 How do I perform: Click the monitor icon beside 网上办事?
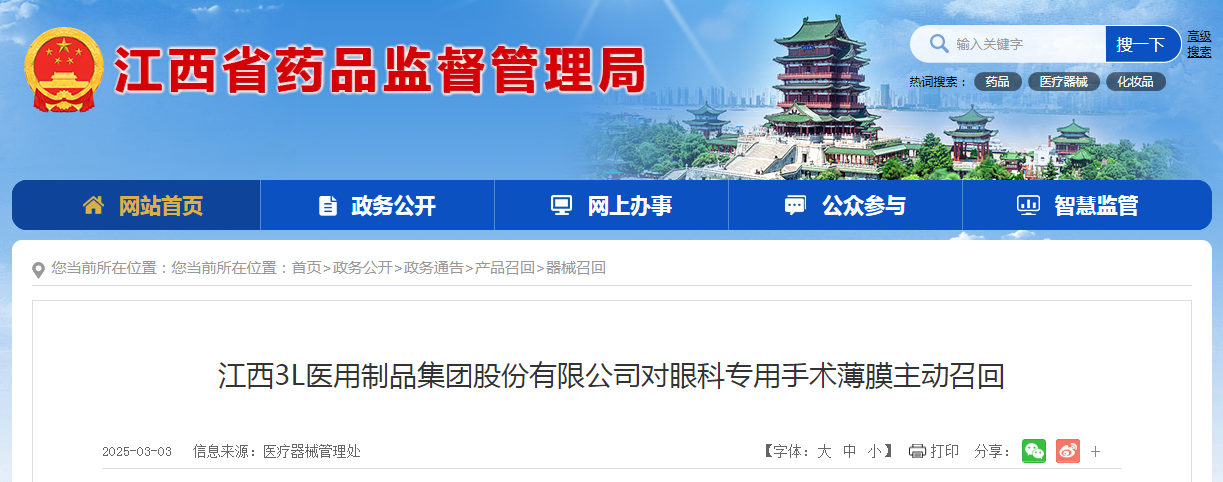(x=562, y=206)
